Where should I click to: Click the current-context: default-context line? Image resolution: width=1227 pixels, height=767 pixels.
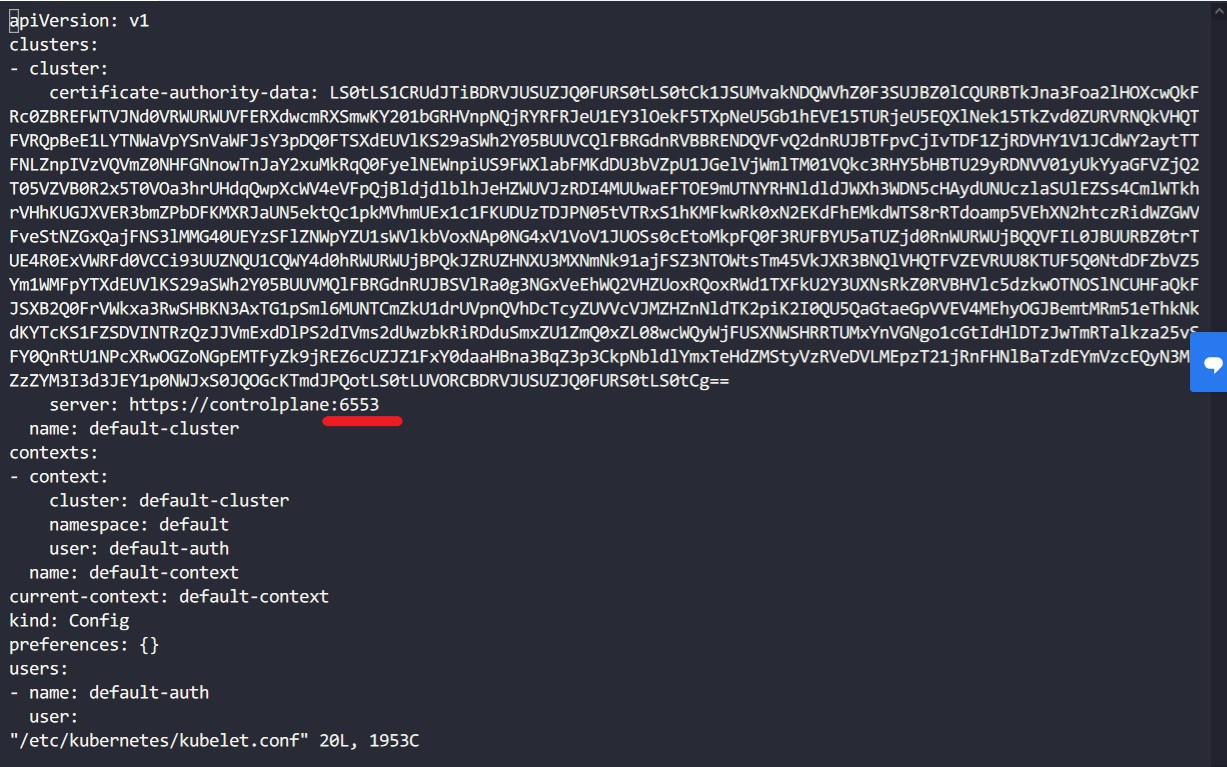click(169, 596)
